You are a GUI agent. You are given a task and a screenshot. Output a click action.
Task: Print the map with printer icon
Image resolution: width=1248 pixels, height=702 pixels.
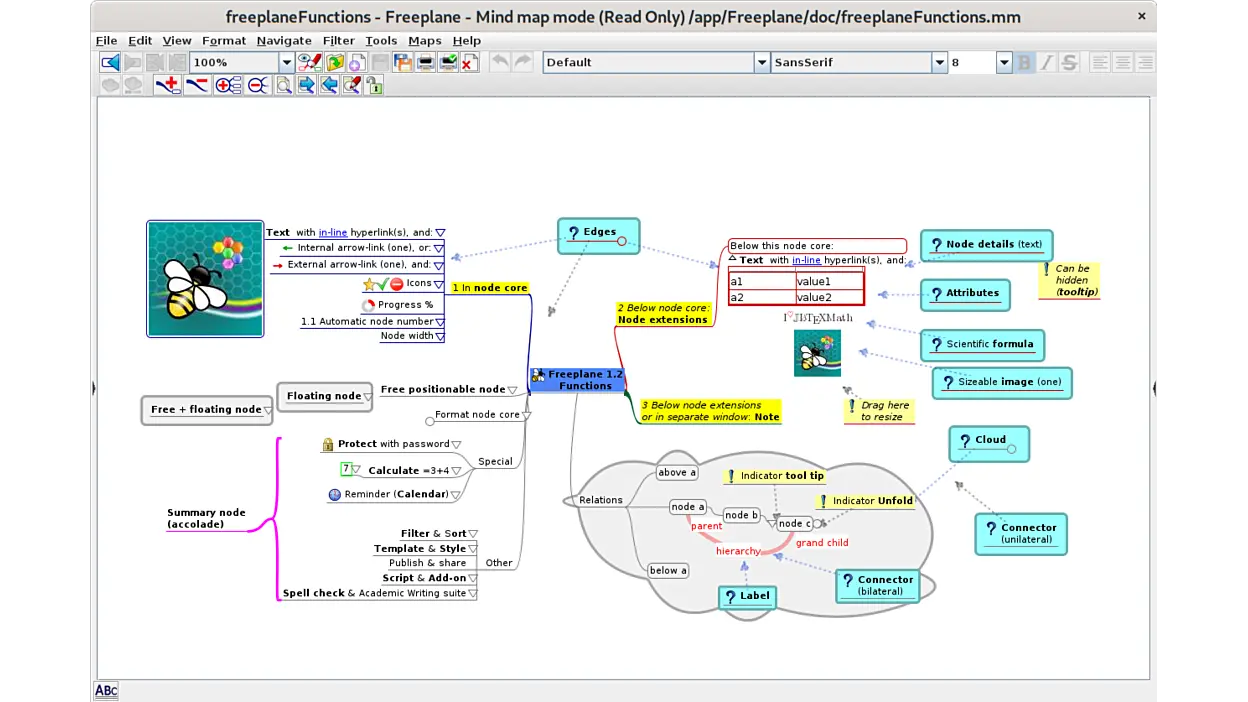click(425, 62)
